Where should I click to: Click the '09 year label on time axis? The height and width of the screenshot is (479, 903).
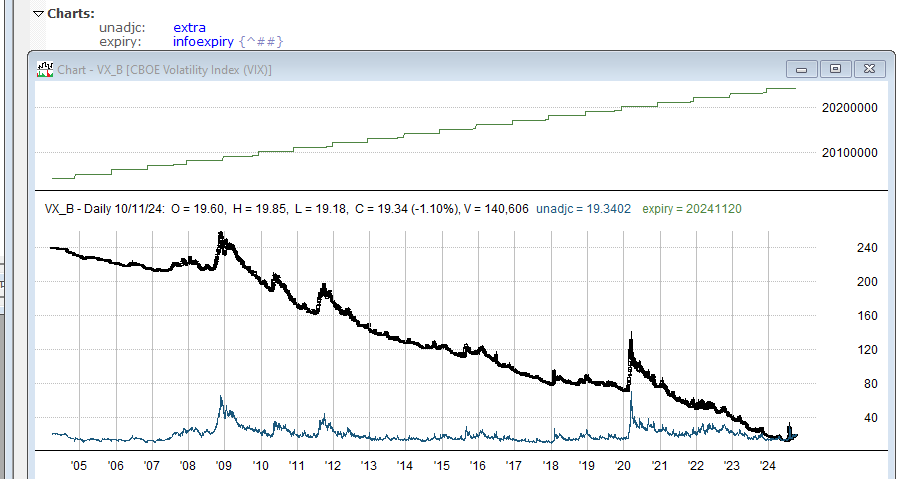click(x=224, y=465)
